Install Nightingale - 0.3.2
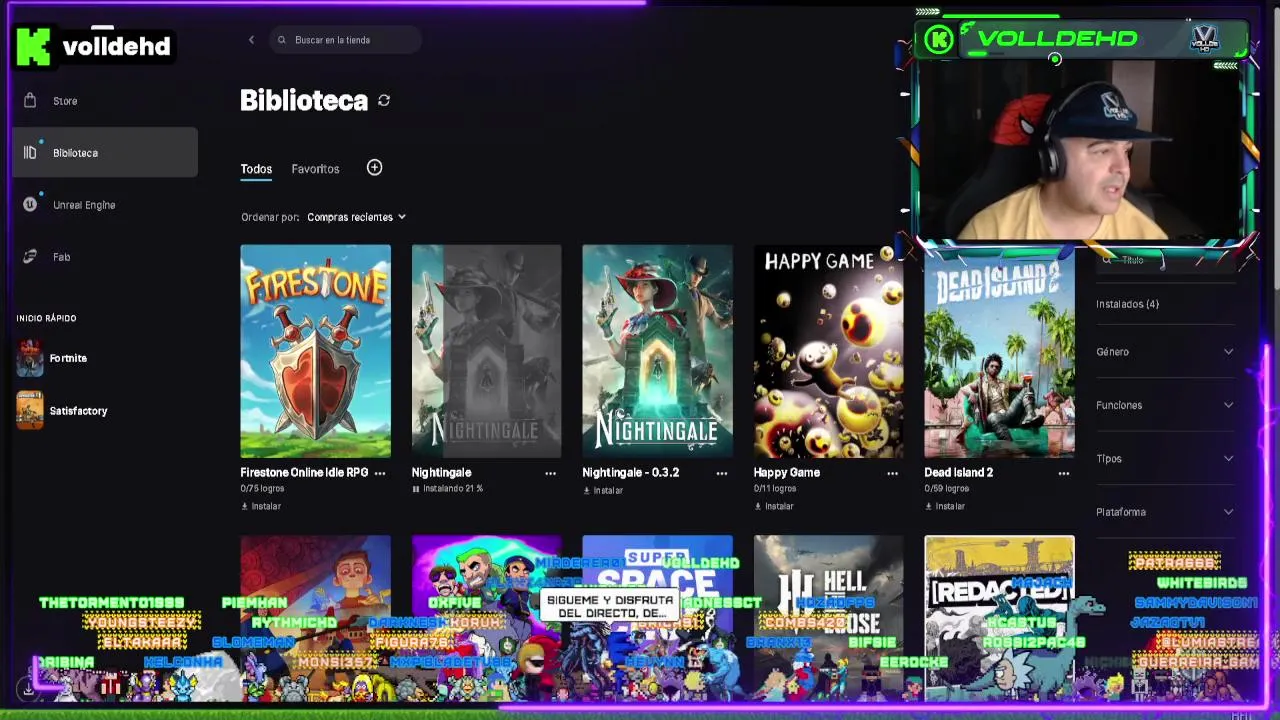 (x=603, y=490)
